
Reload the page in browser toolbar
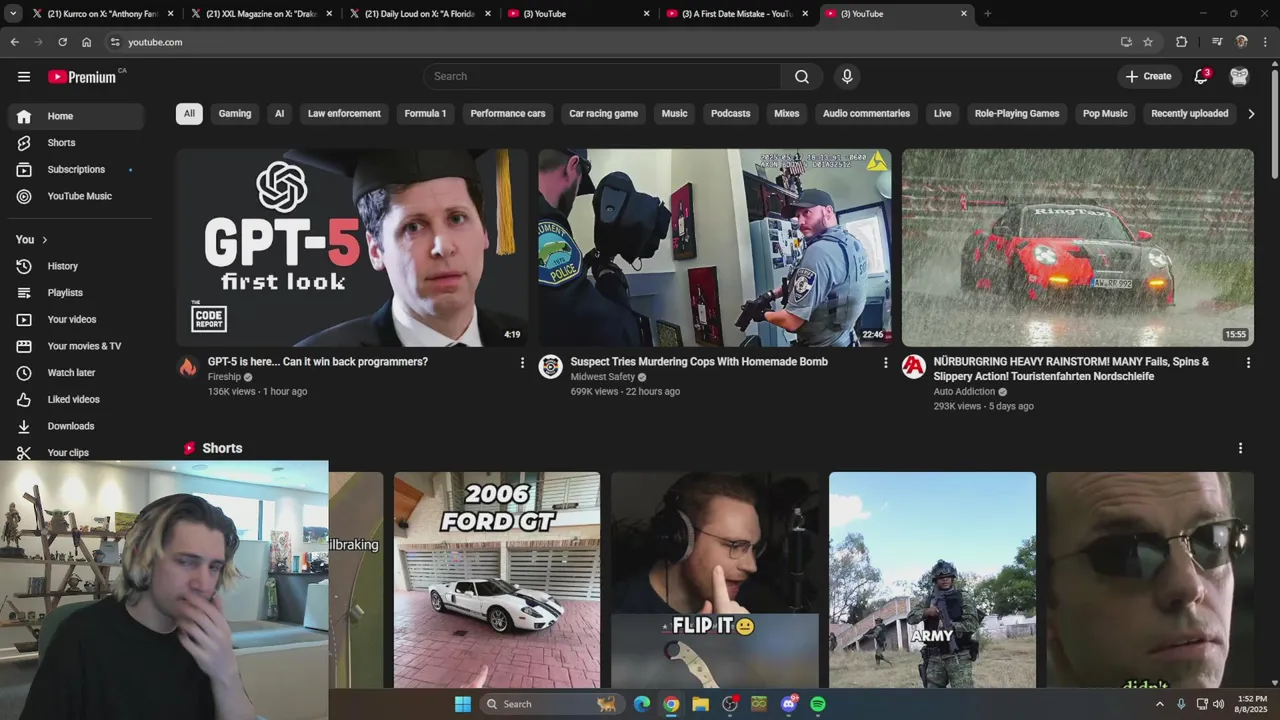(x=62, y=42)
